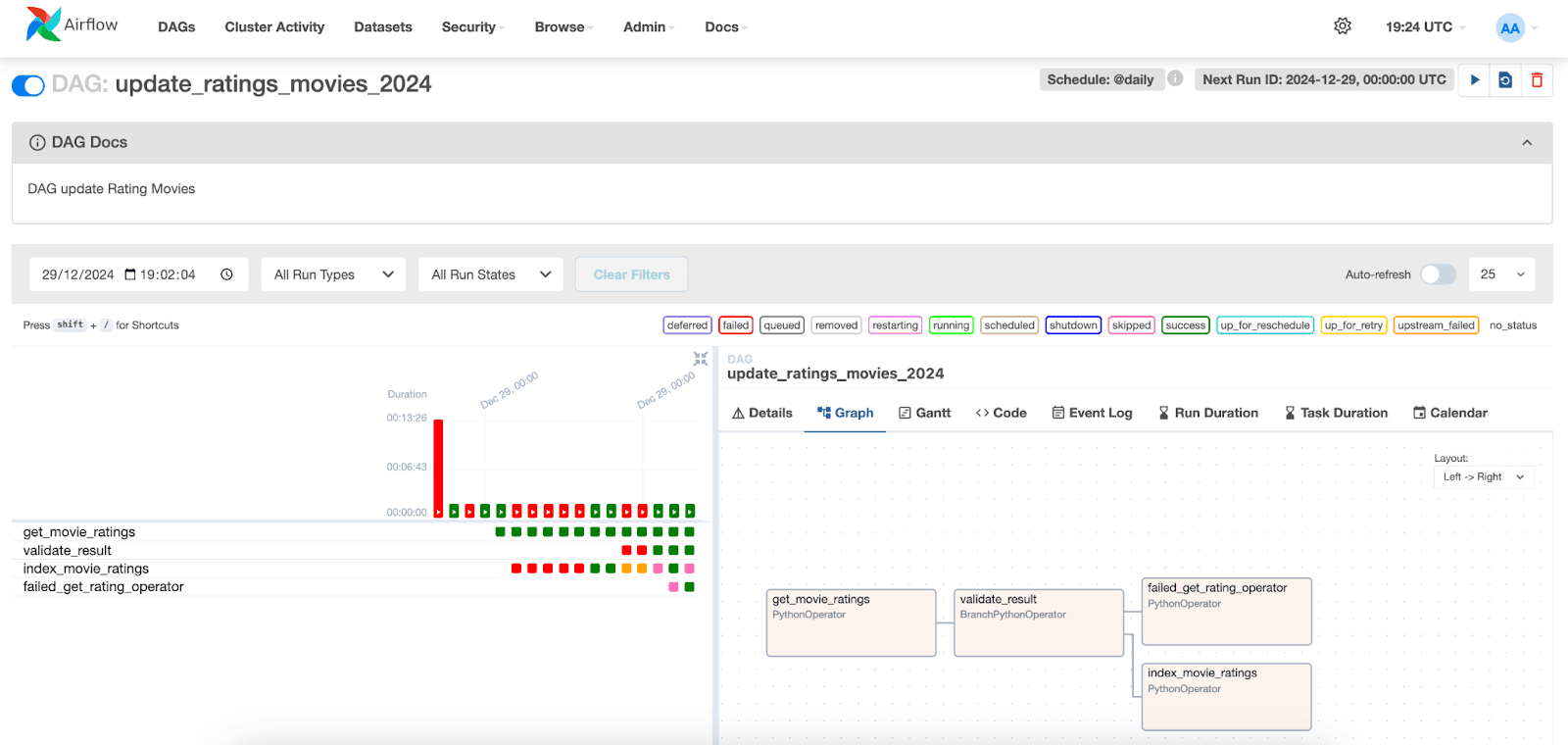Click the collapse grid arrows icon

click(x=700, y=359)
